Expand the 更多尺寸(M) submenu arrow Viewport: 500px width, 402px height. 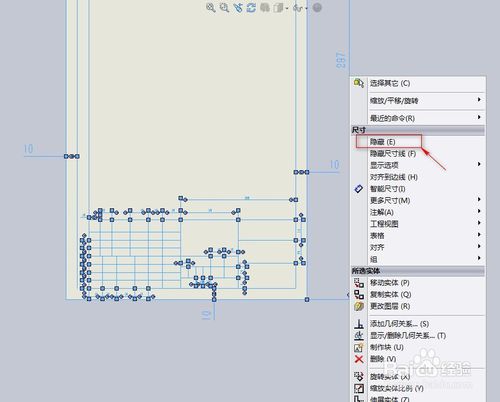(x=479, y=199)
